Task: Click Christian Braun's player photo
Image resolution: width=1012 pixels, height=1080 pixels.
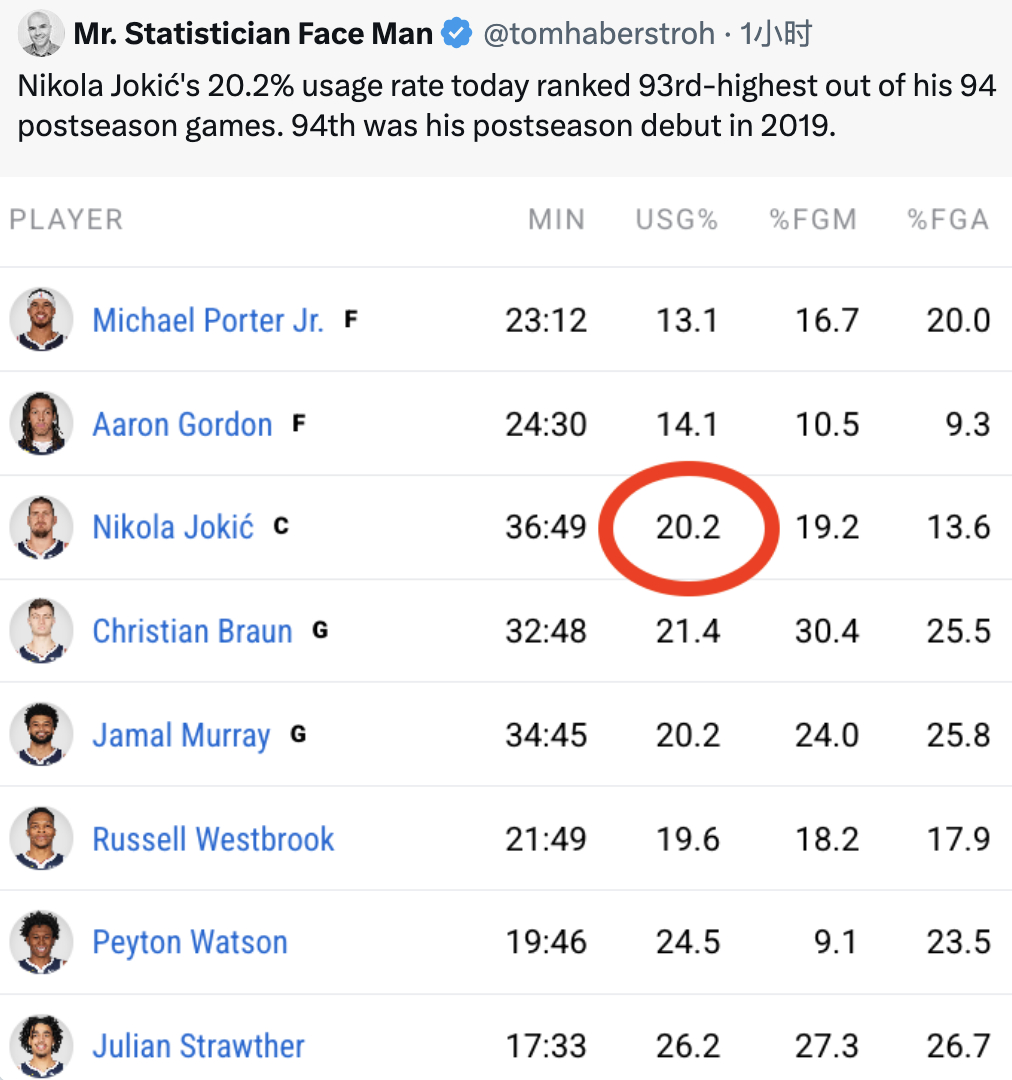Action: tap(41, 631)
